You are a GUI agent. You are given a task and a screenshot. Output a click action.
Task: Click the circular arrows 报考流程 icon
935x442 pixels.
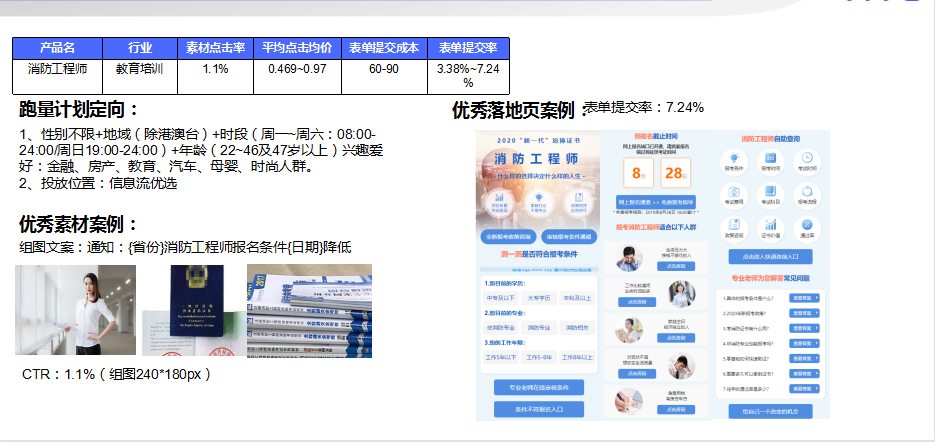(807, 196)
